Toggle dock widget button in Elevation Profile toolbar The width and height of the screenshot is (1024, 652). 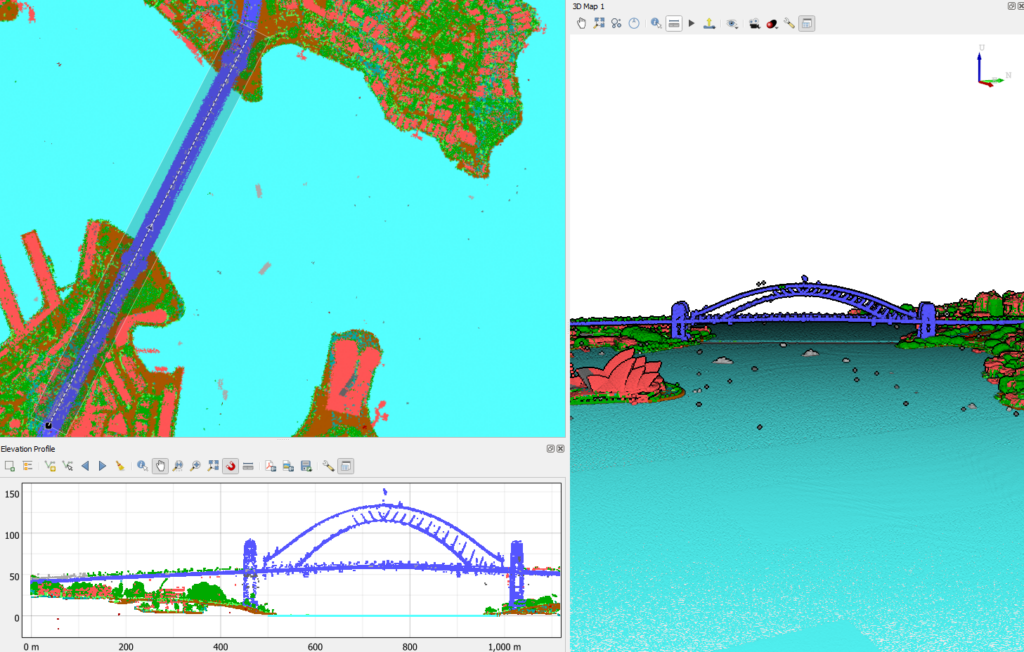[x=346, y=466]
